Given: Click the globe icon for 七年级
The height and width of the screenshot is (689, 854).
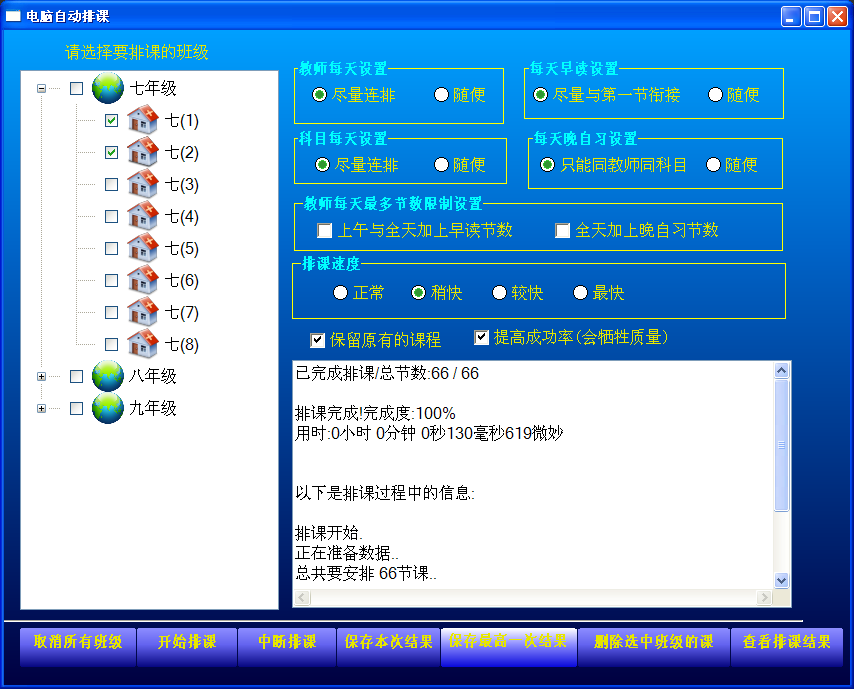Looking at the screenshot, I should point(108,88).
